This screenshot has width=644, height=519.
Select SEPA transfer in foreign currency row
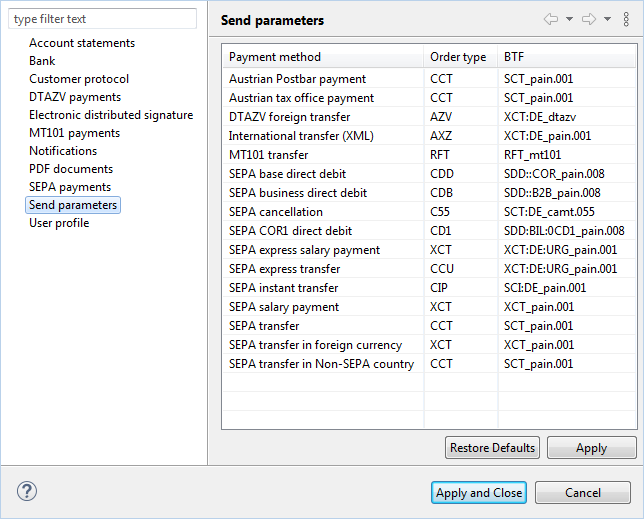[x=429, y=345]
